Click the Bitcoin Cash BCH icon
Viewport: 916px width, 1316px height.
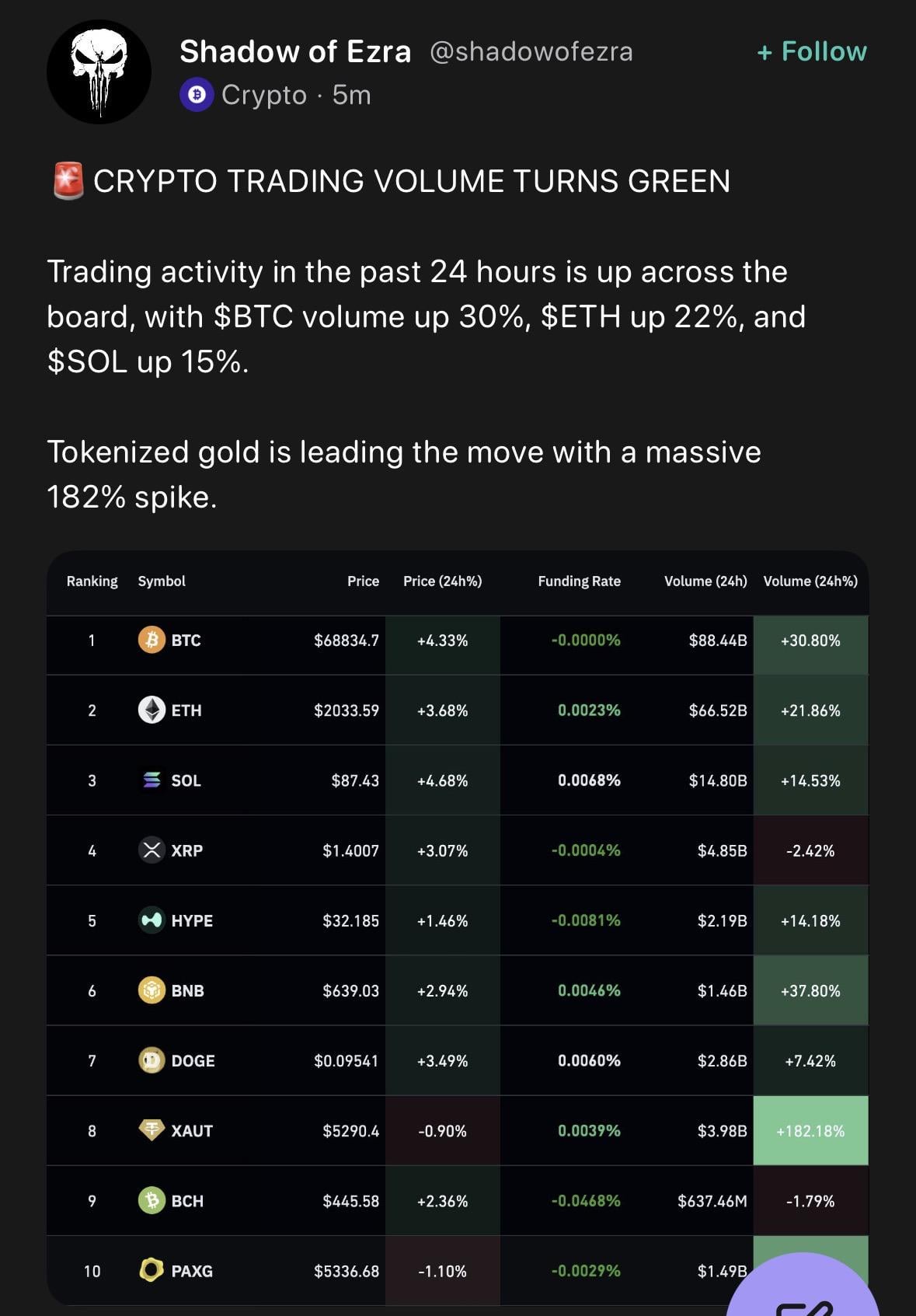tap(152, 1200)
